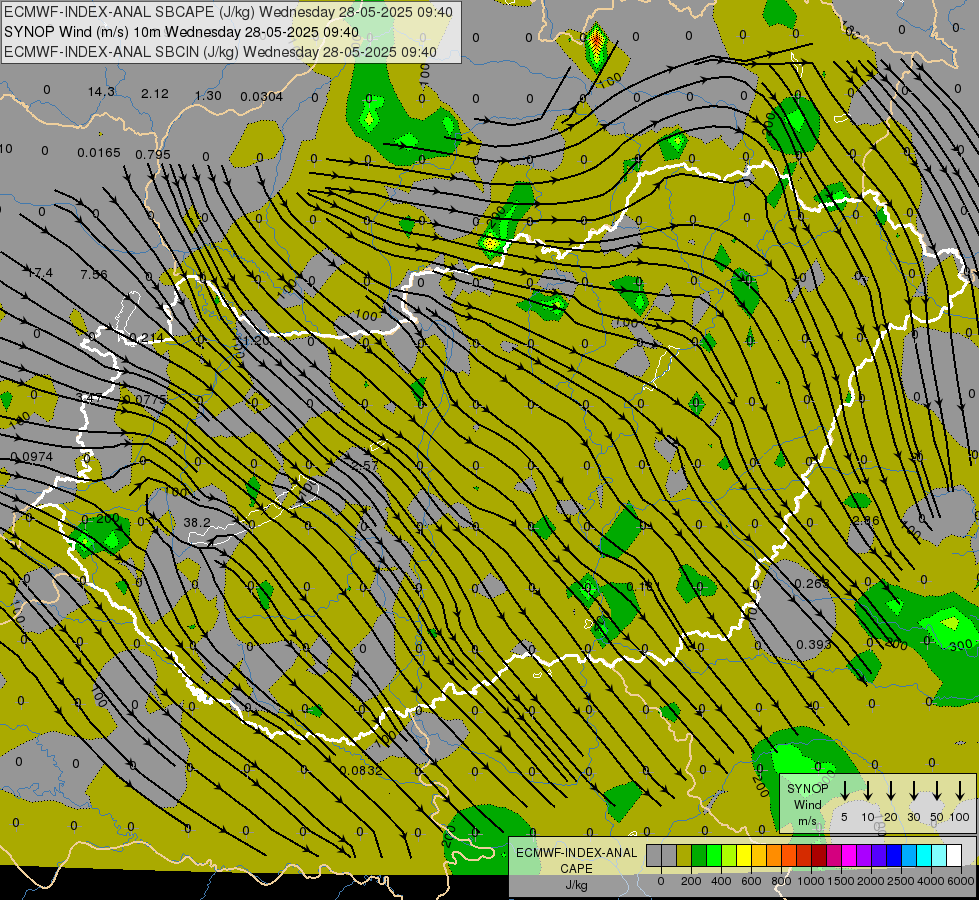The image size is (979, 900).
Task: Select the olive swatch in CAPE color scale
Action: click(684, 855)
